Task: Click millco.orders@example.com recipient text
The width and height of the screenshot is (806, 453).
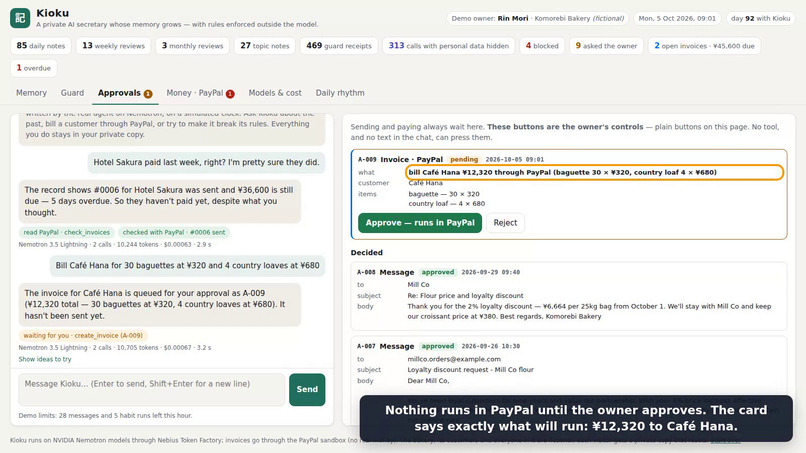Action: pos(454,359)
